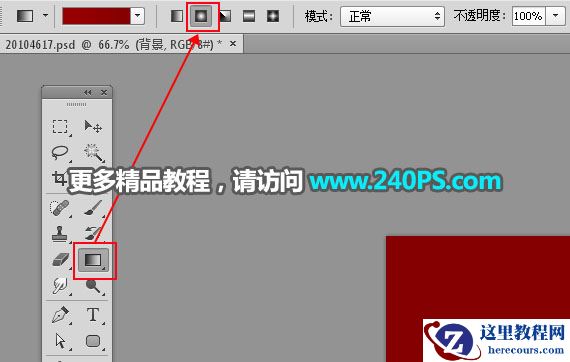The width and height of the screenshot is (570, 362).
Task: Open the gradient picker dropdown arrow
Action: [x=137, y=16]
